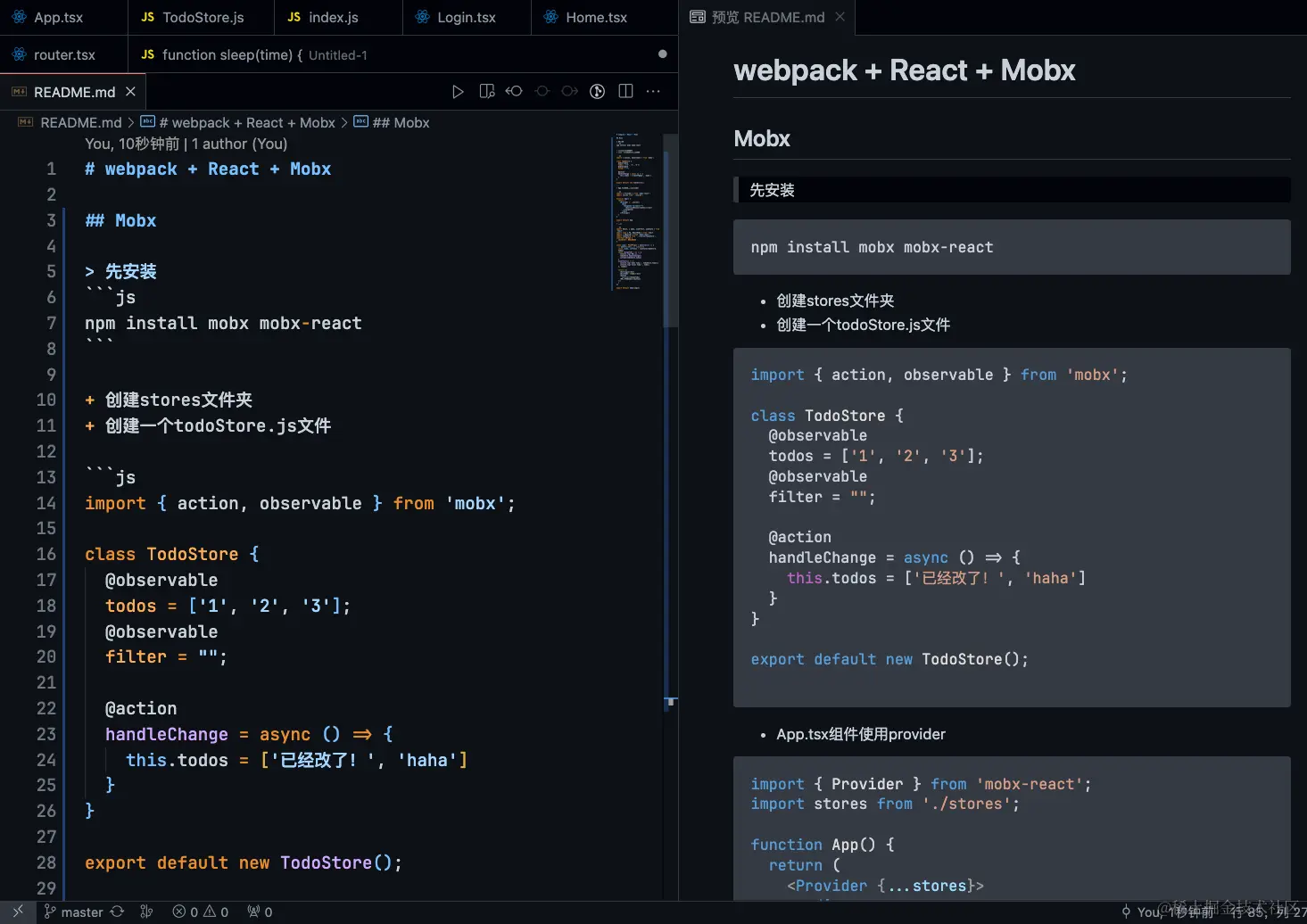Screen dimensions: 1307x924
Task: Open the editor more actions ellipsis
Action: 653,91
